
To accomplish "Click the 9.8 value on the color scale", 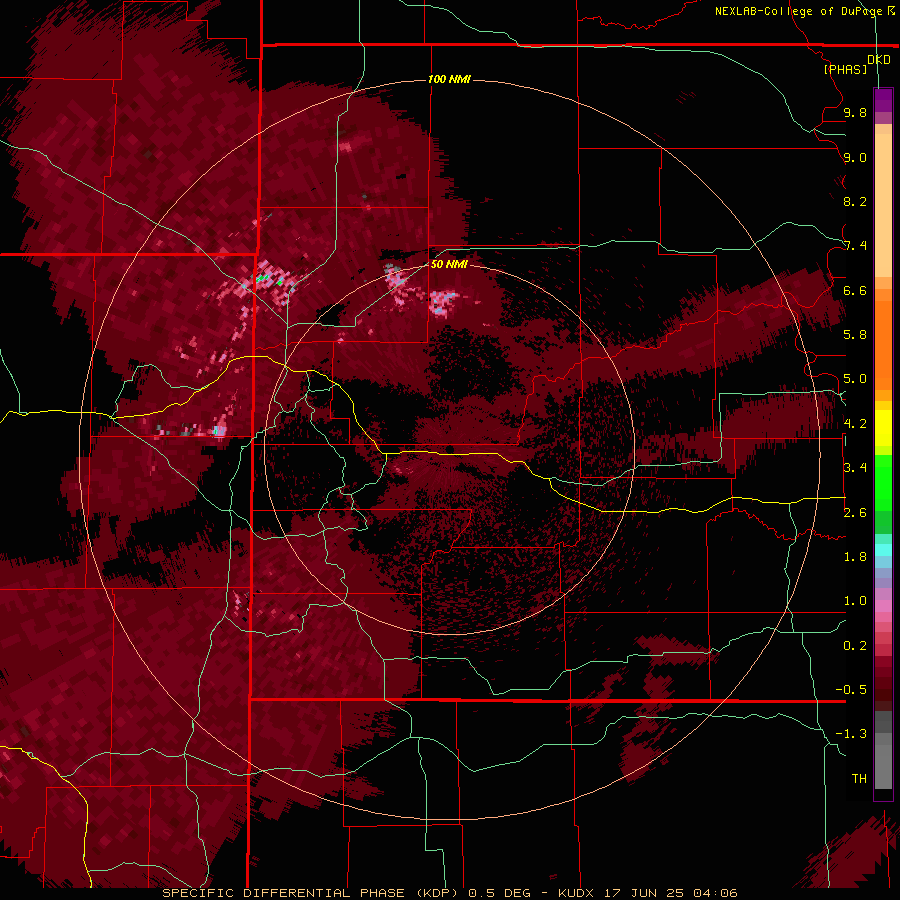I will point(855,112).
